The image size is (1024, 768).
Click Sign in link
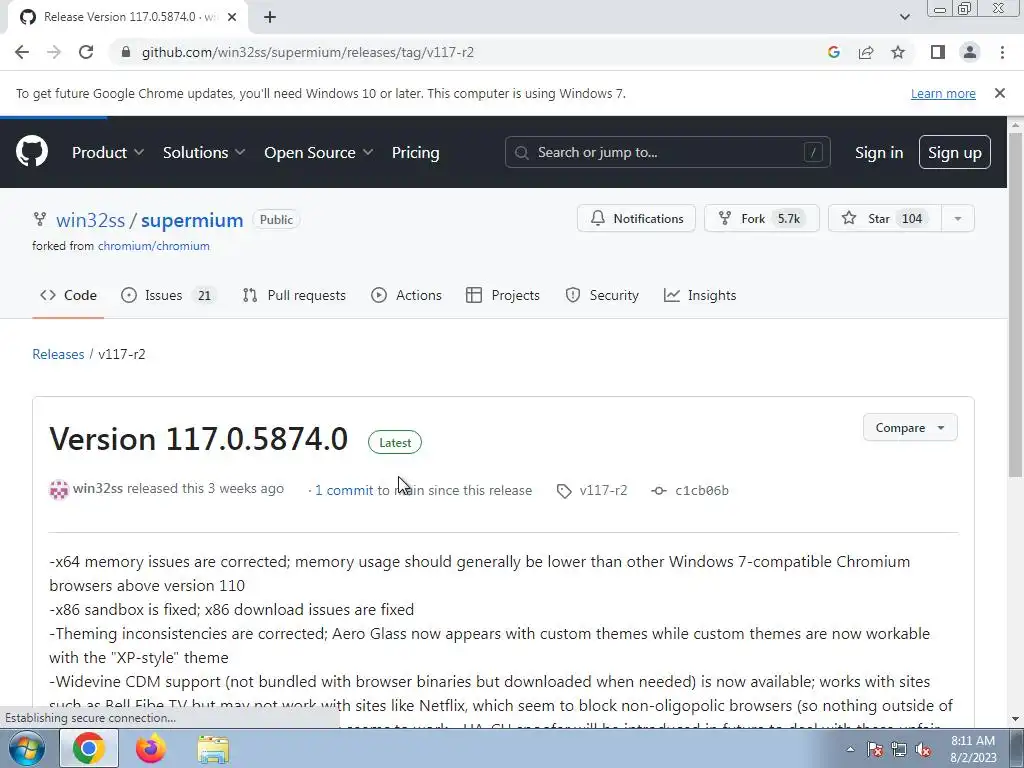pyautogui.click(x=879, y=152)
